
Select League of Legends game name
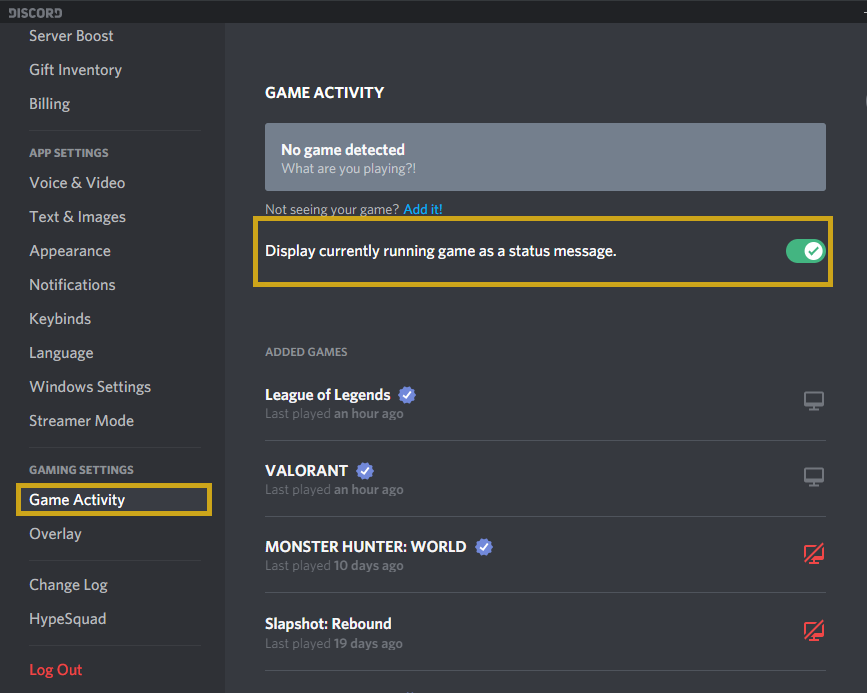(x=327, y=395)
